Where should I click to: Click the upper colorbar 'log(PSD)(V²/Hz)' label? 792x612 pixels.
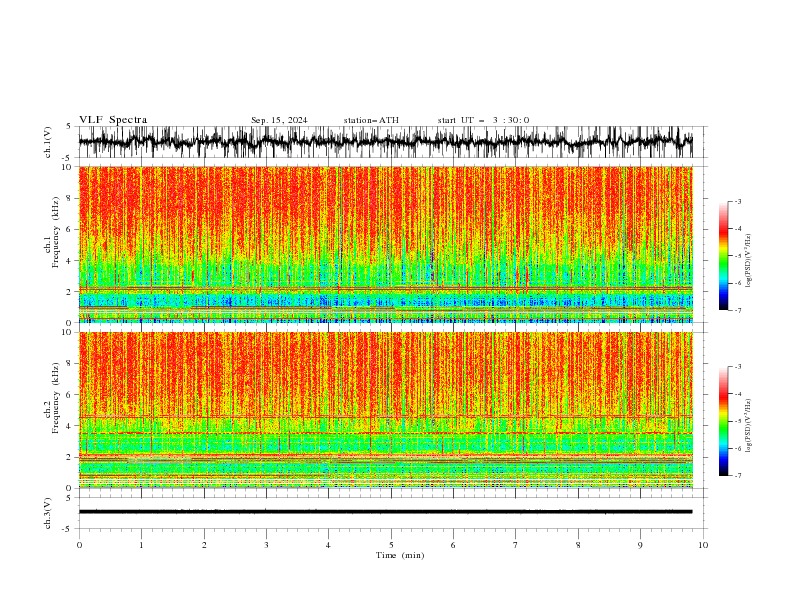click(748, 261)
